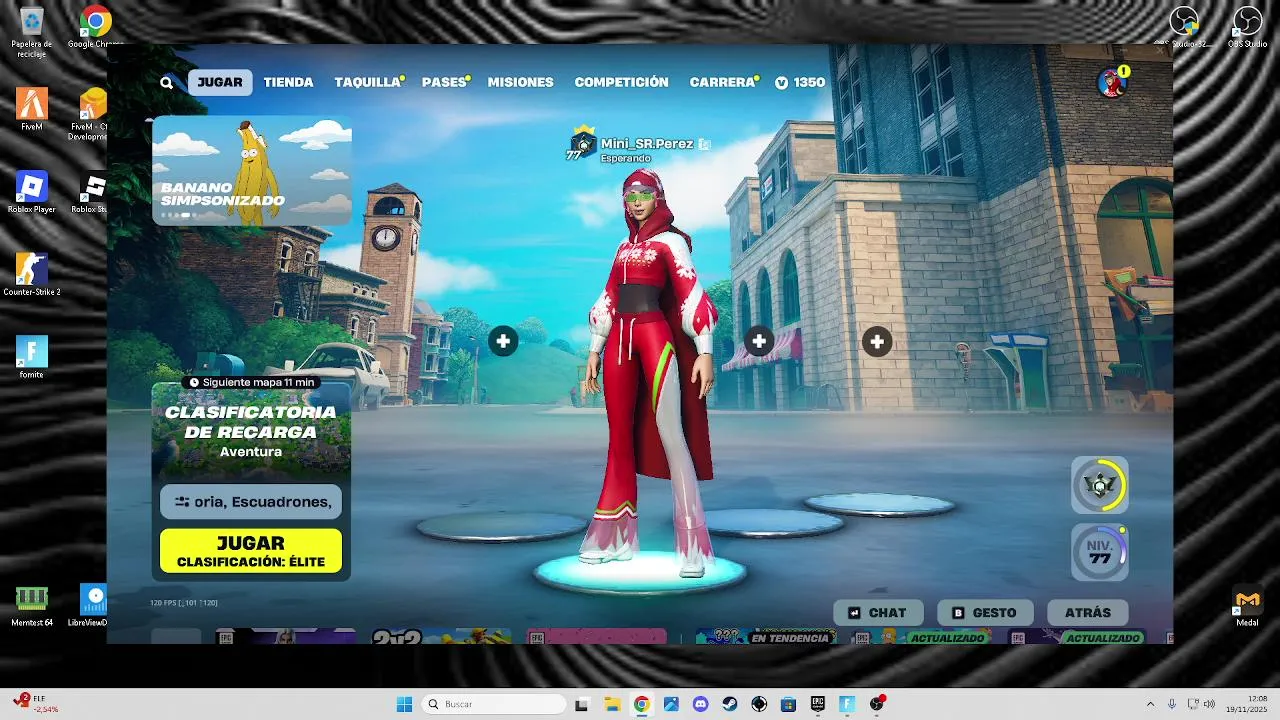Open the CARRERA tab
The width and height of the screenshot is (1280, 720).
click(x=722, y=83)
